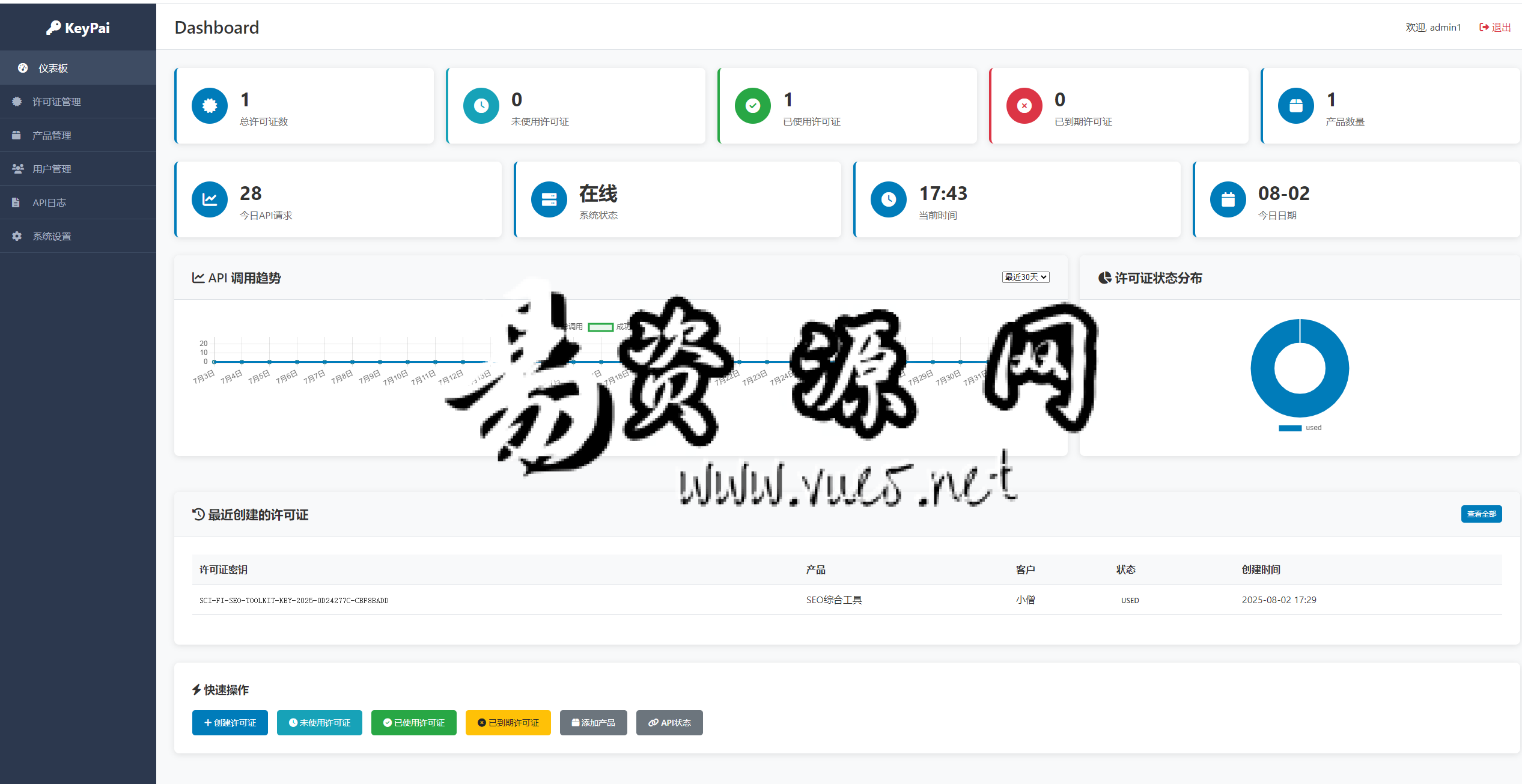Click the 今日日期 calendar icon

pos(1228,199)
